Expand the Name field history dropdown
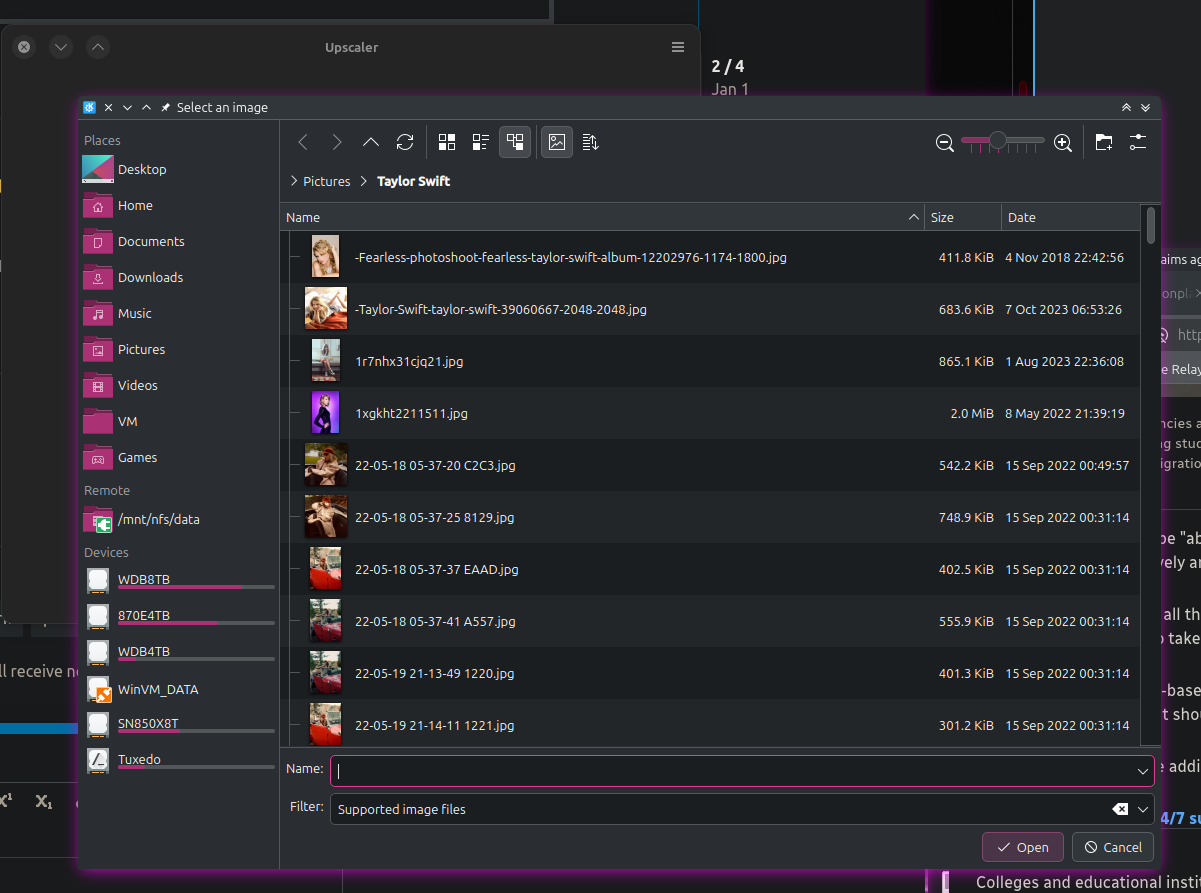 pos(1142,771)
